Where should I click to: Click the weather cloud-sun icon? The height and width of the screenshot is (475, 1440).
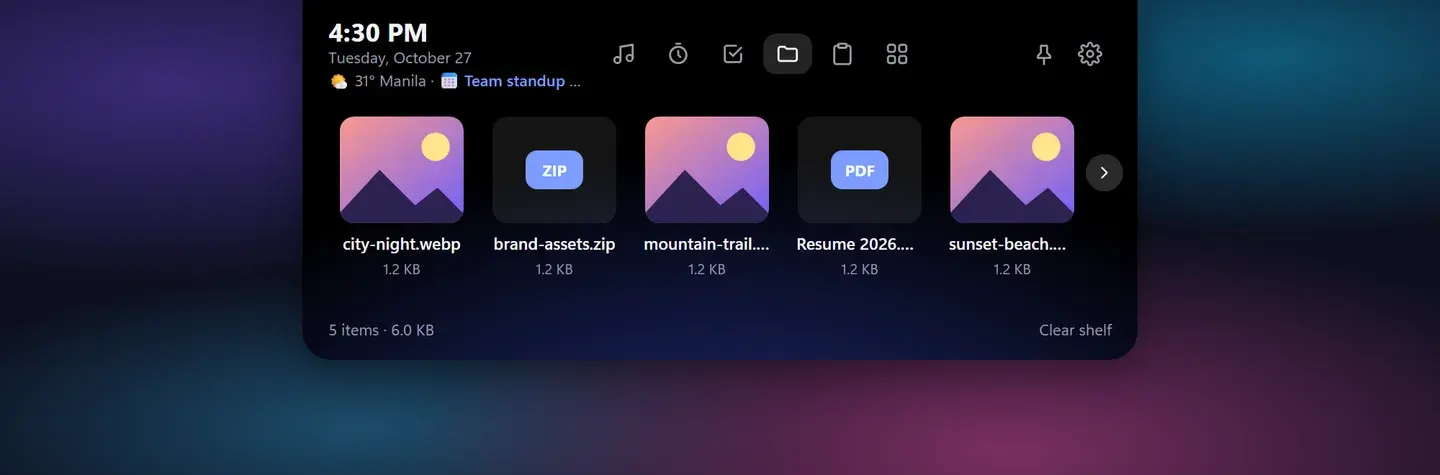pos(339,81)
